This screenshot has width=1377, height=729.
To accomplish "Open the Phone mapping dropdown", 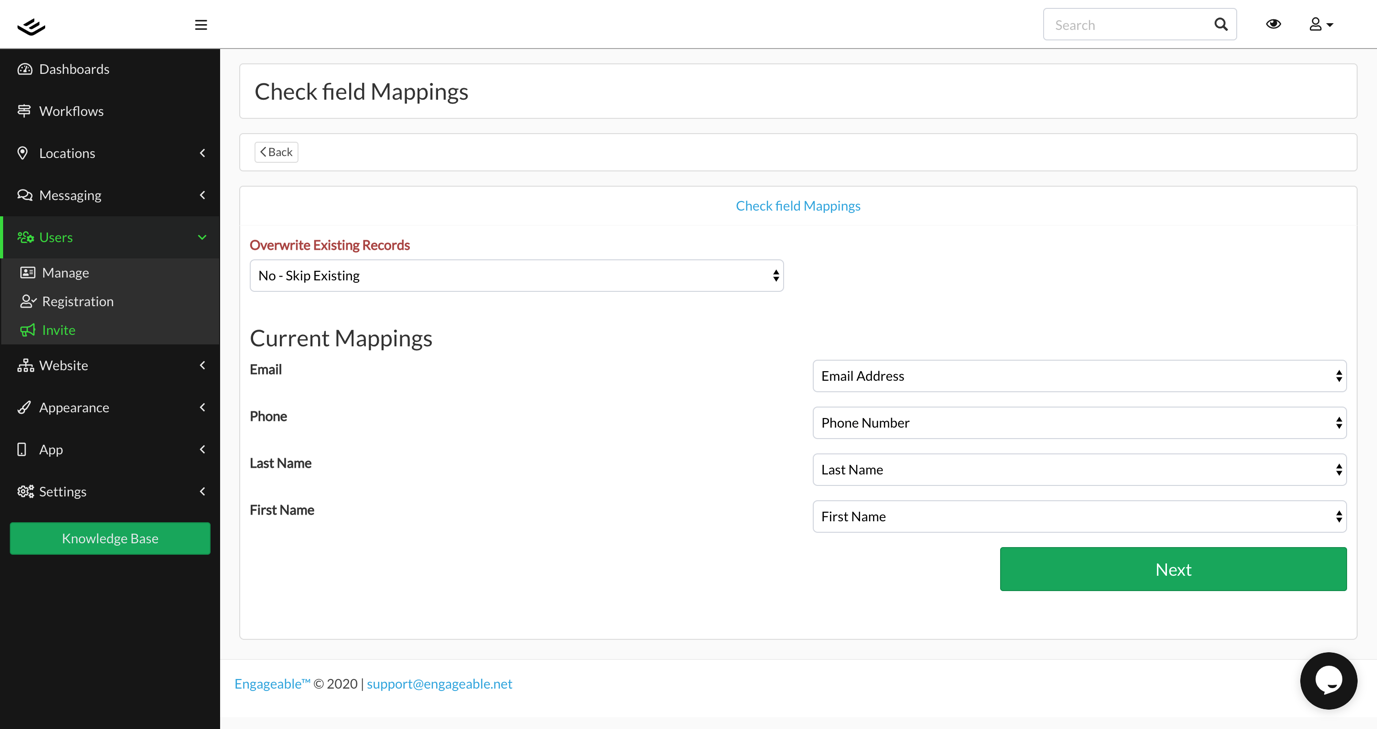I will pos(1079,423).
